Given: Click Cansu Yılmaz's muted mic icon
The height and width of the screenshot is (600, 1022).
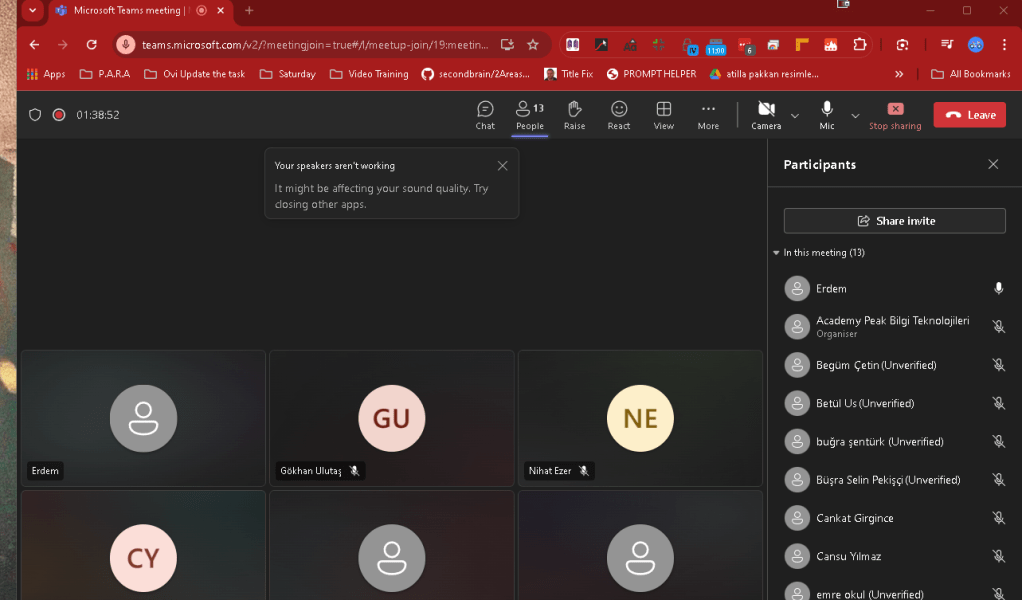Looking at the screenshot, I should point(998,556).
